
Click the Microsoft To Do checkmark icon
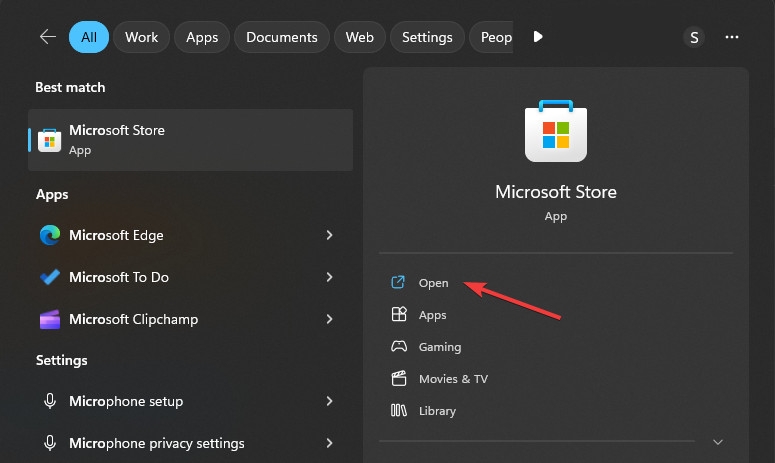[x=50, y=277]
